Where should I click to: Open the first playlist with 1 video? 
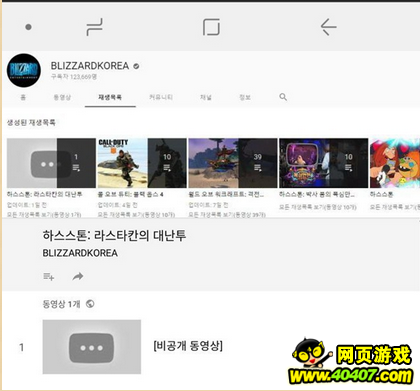[x=51, y=163]
